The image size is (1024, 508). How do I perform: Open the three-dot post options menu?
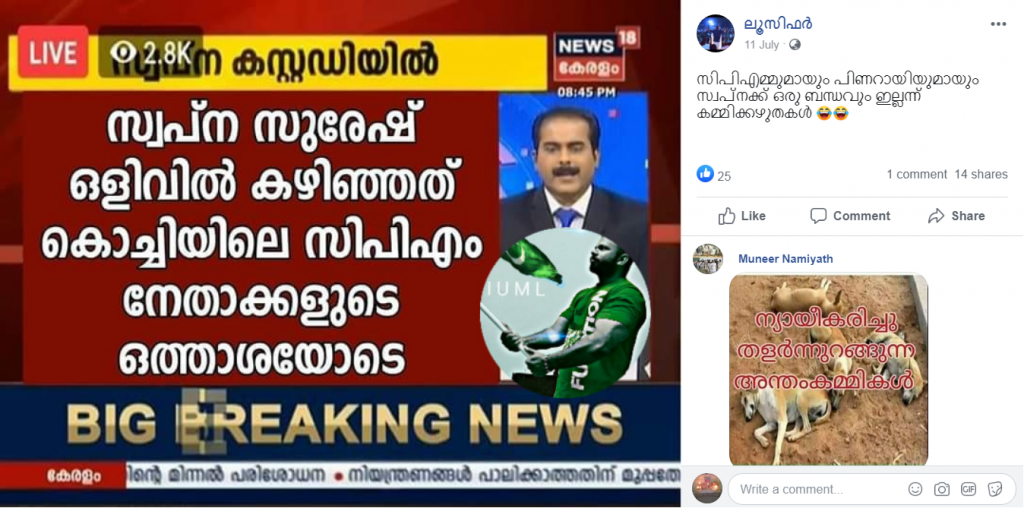[998, 25]
